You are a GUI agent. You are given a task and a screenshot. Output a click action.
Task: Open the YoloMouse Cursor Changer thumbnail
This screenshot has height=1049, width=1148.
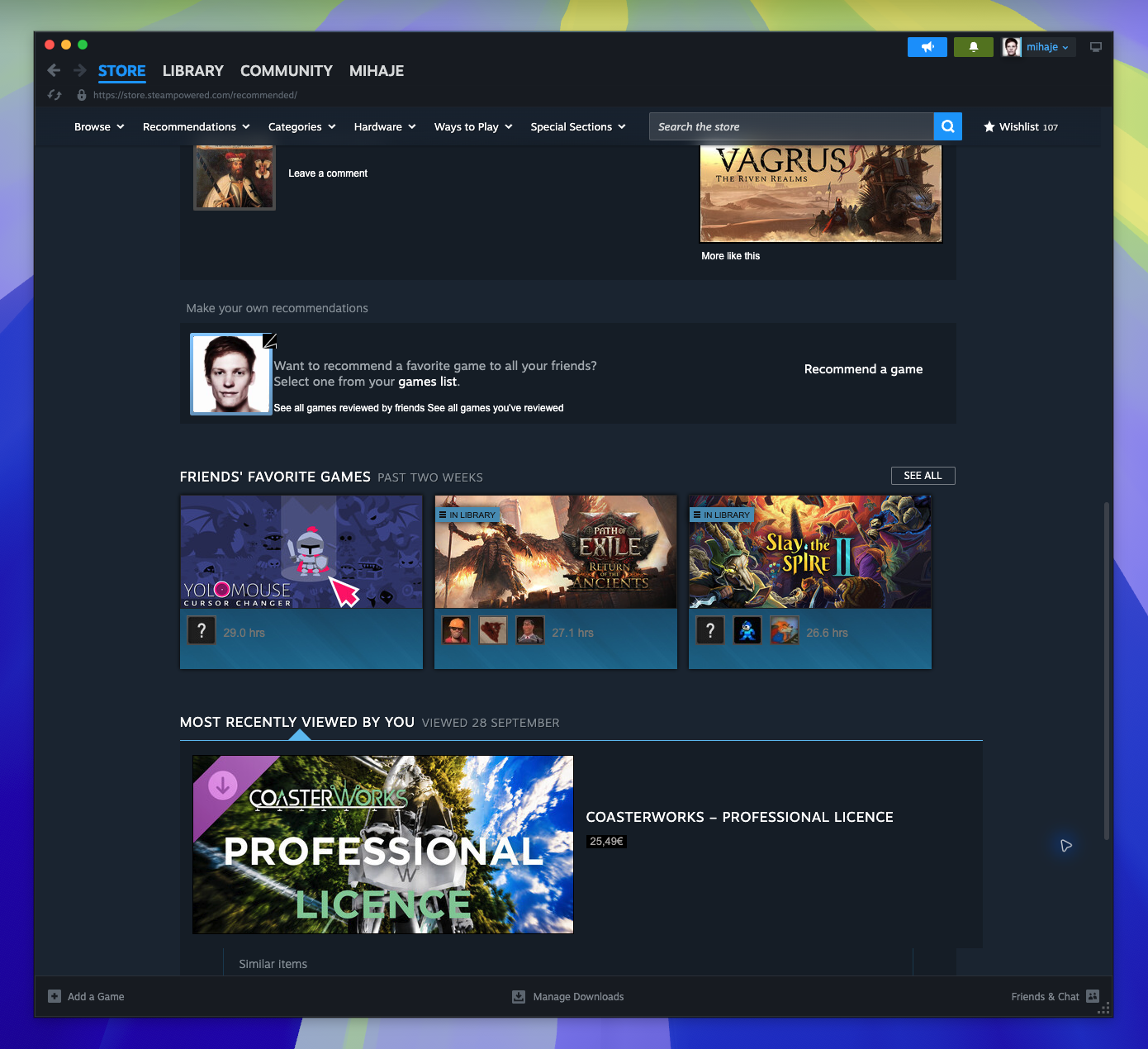301,552
